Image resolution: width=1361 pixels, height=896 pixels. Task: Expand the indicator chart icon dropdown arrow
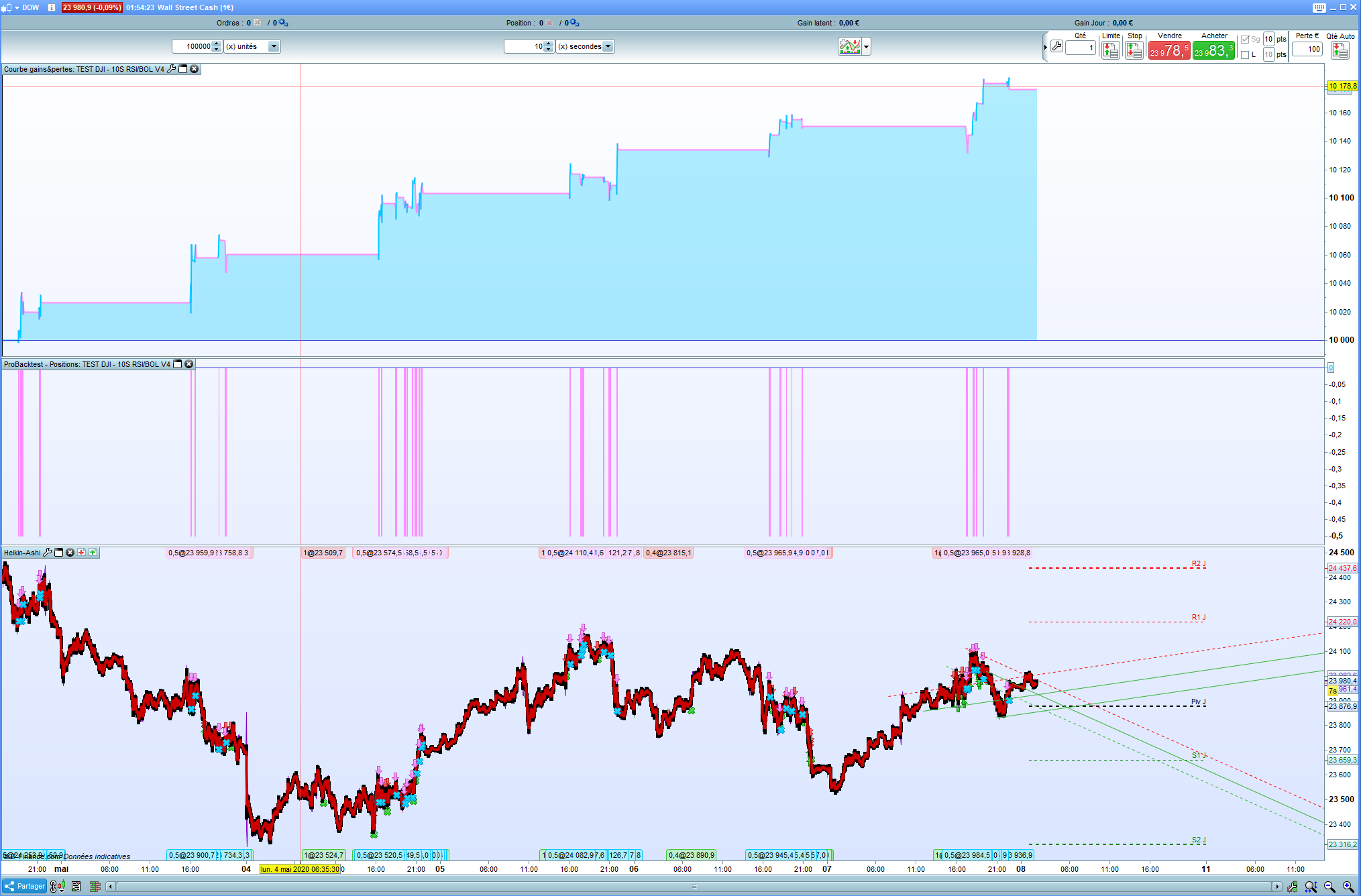pyautogui.click(x=867, y=46)
